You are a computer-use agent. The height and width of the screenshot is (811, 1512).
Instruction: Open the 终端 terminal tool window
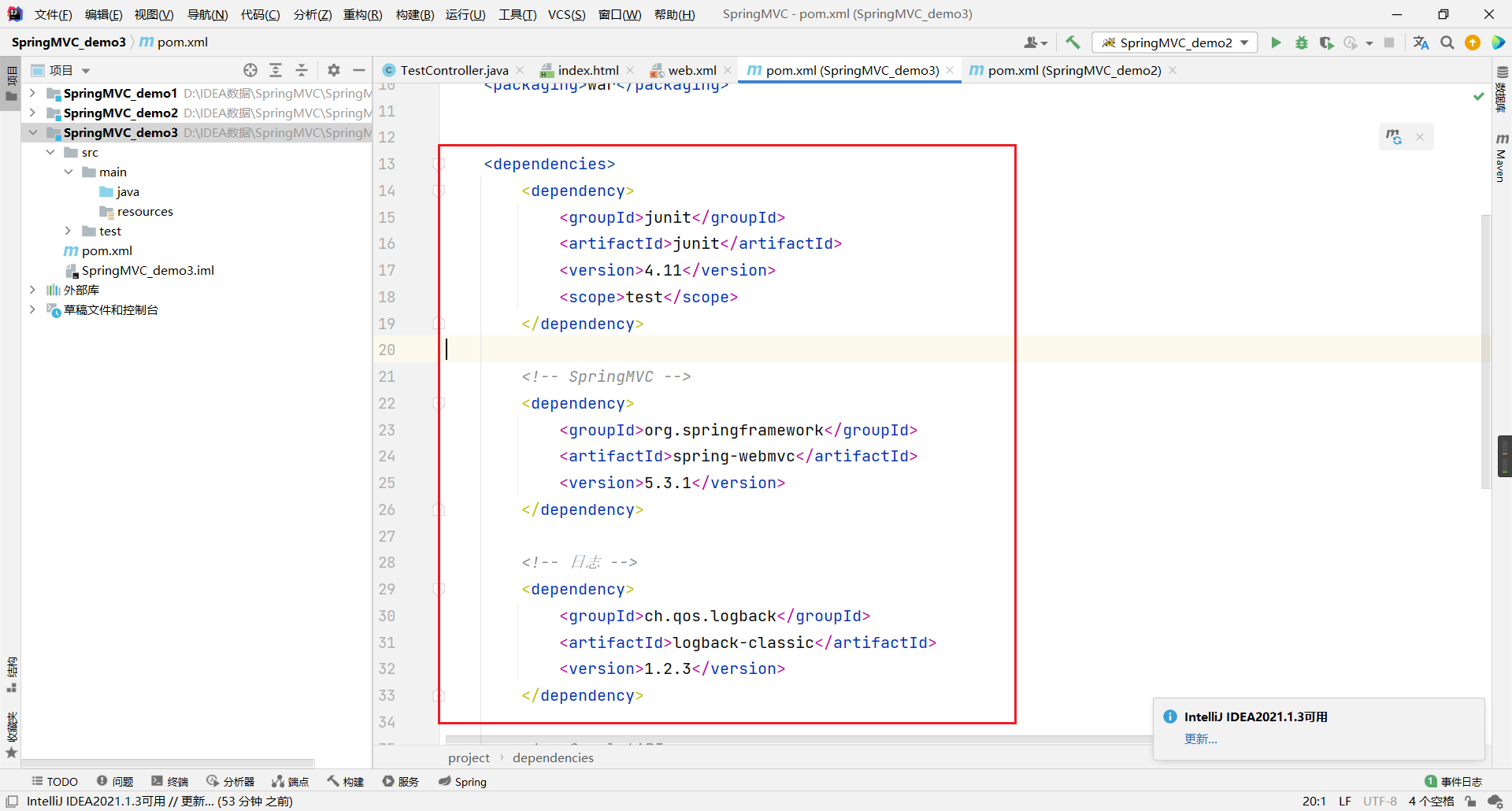coord(177,781)
